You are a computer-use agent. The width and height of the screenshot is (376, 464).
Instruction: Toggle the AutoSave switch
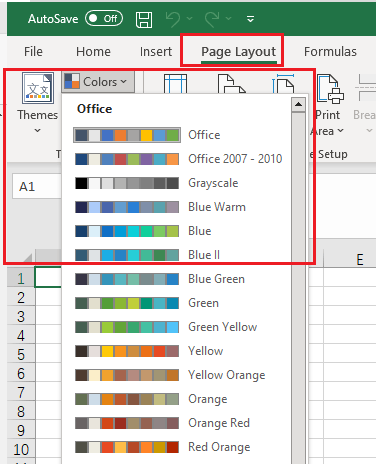click(x=104, y=18)
